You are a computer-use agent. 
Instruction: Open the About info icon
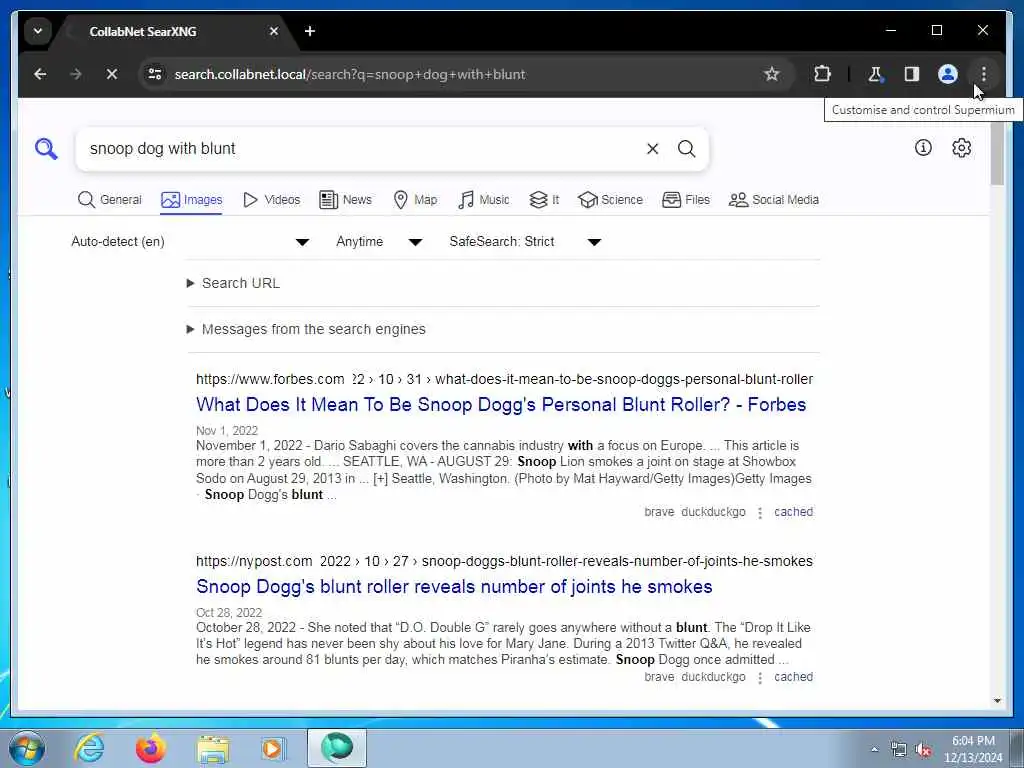coord(923,148)
